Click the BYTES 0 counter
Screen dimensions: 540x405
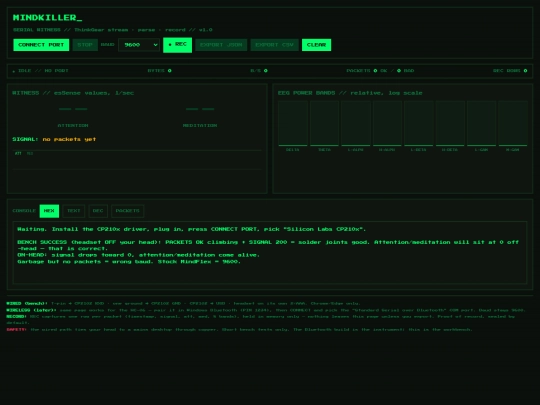tap(159, 71)
